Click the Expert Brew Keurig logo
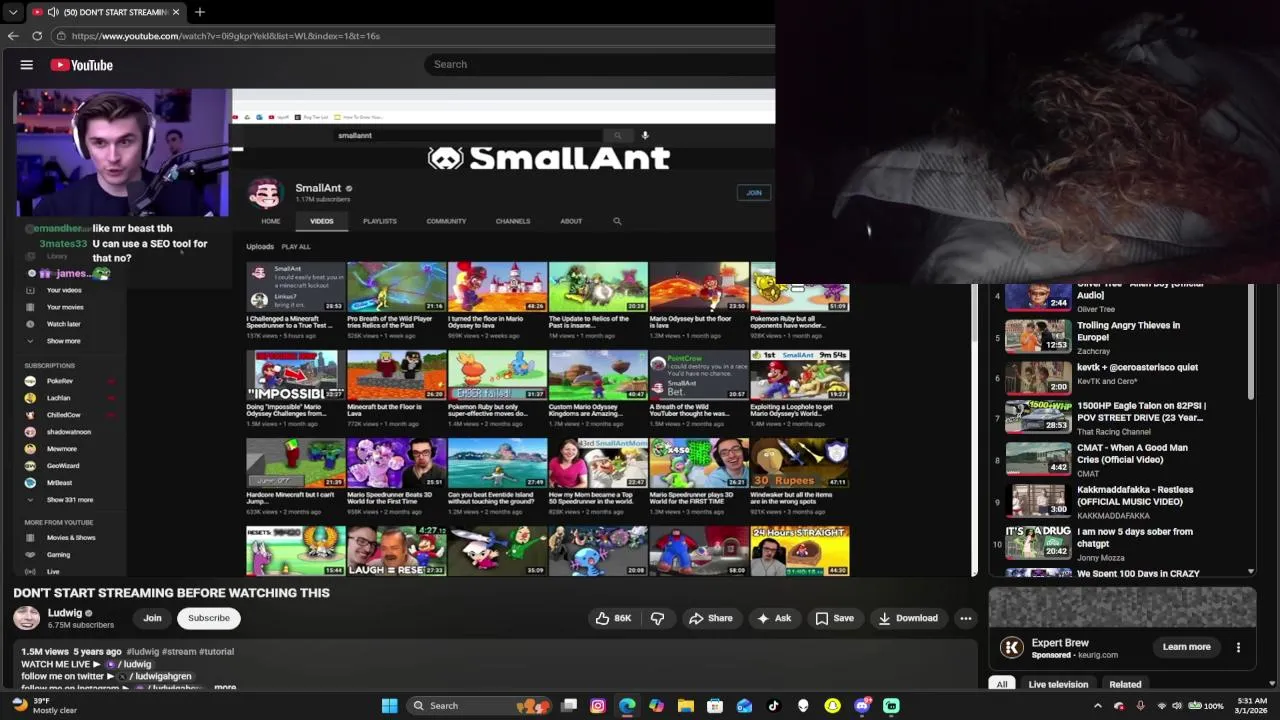 tap(1012, 647)
